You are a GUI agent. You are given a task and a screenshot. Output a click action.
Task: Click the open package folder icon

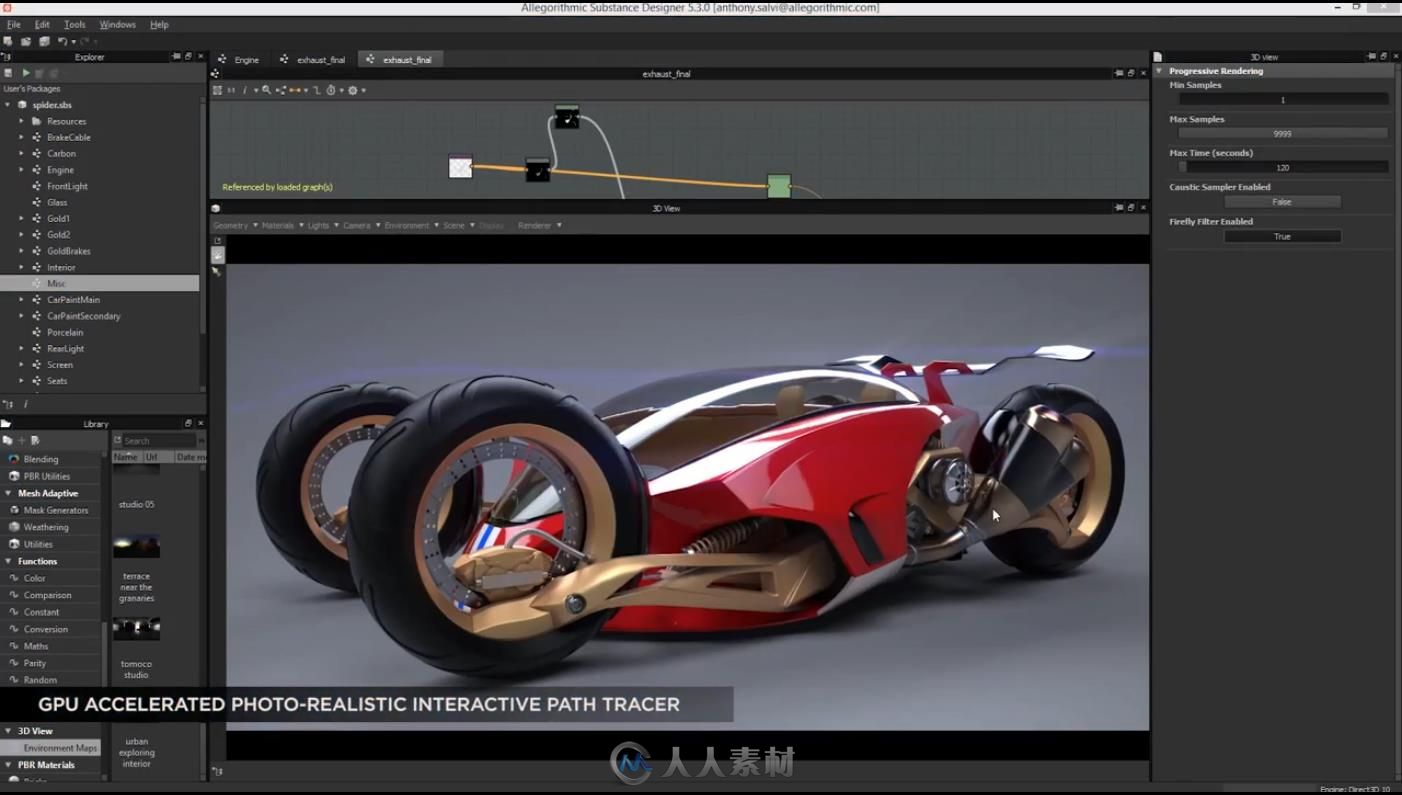tap(26, 41)
